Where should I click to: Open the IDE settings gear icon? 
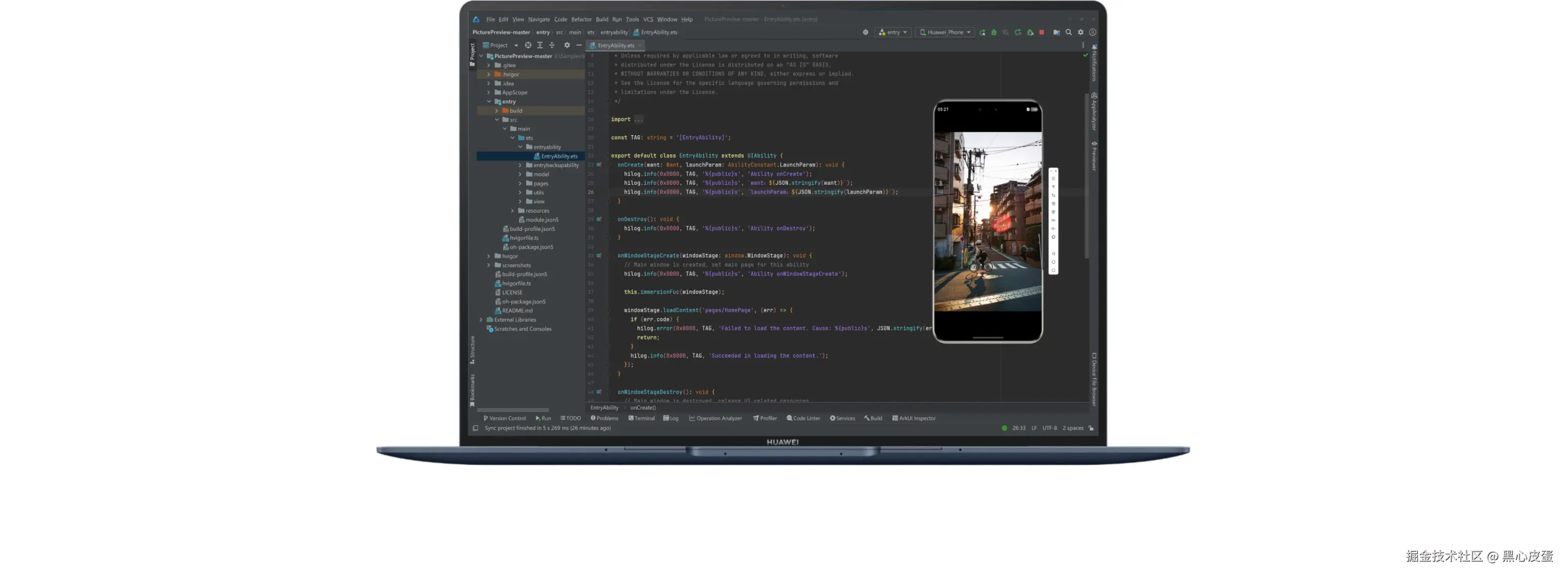(1081, 33)
